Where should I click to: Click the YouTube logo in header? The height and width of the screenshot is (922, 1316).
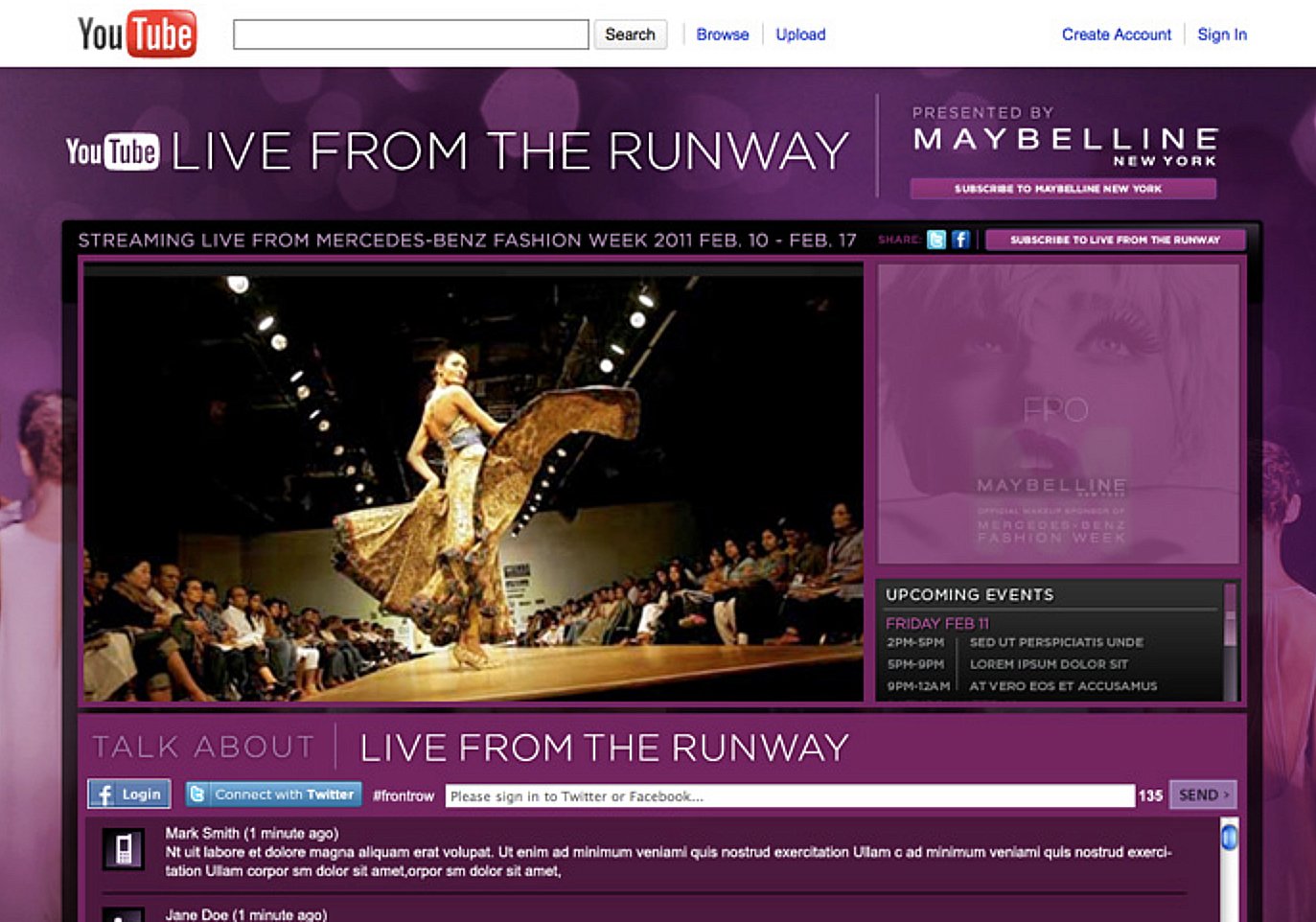(x=137, y=34)
